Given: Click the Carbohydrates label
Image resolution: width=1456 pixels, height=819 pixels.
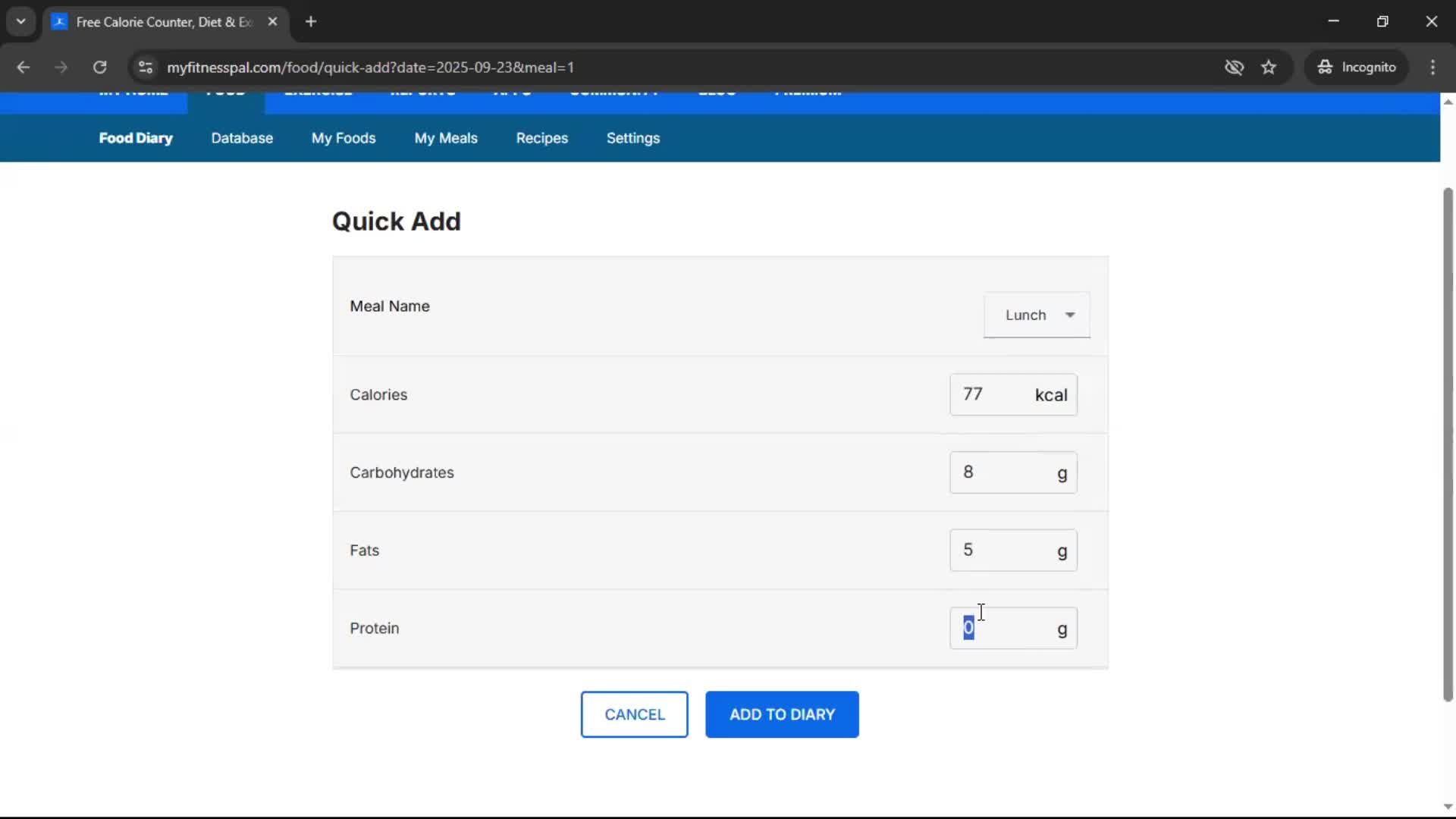Looking at the screenshot, I should coord(402,472).
